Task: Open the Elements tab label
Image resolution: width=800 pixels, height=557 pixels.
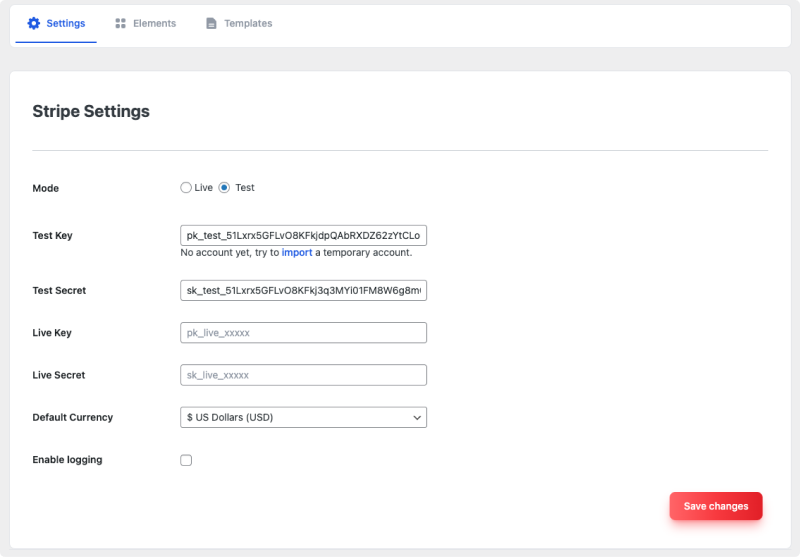Action: tap(154, 23)
